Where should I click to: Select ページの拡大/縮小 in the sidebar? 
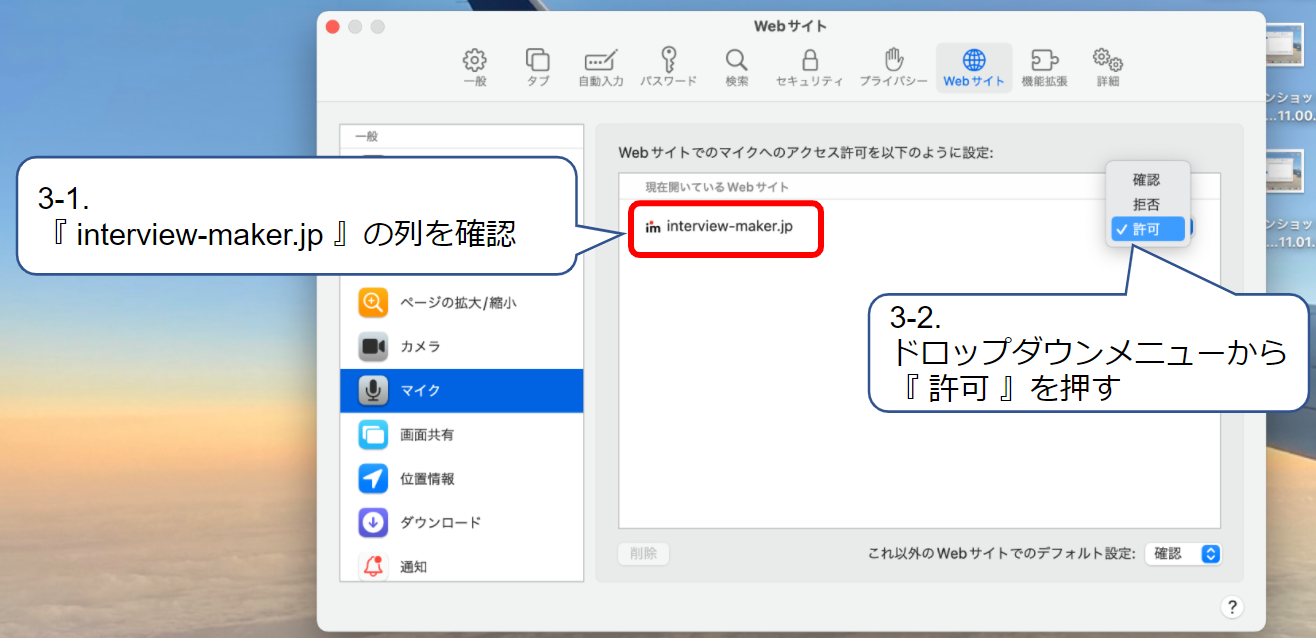click(x=461, y=302)
